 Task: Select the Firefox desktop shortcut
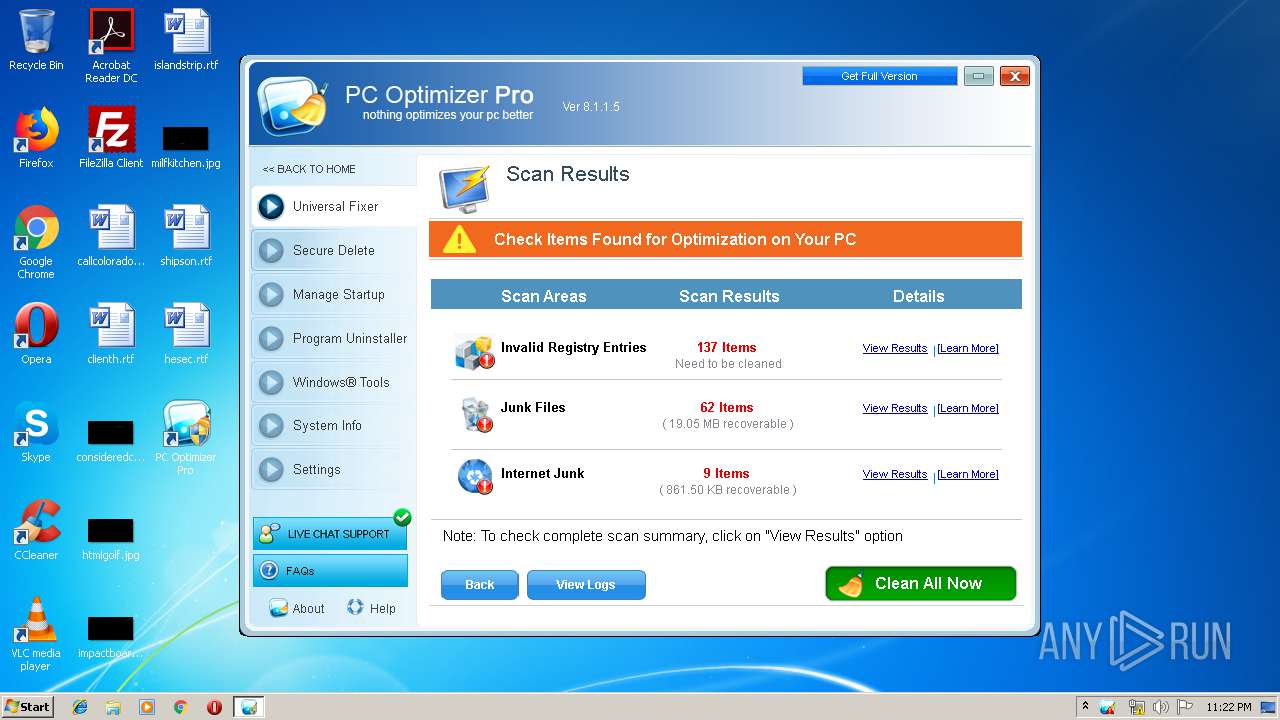36,138
